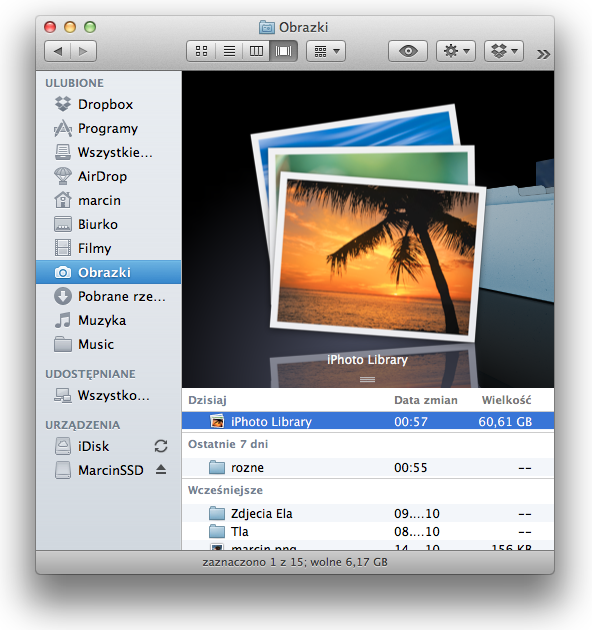Switch to column view

[x=256, y=51]
